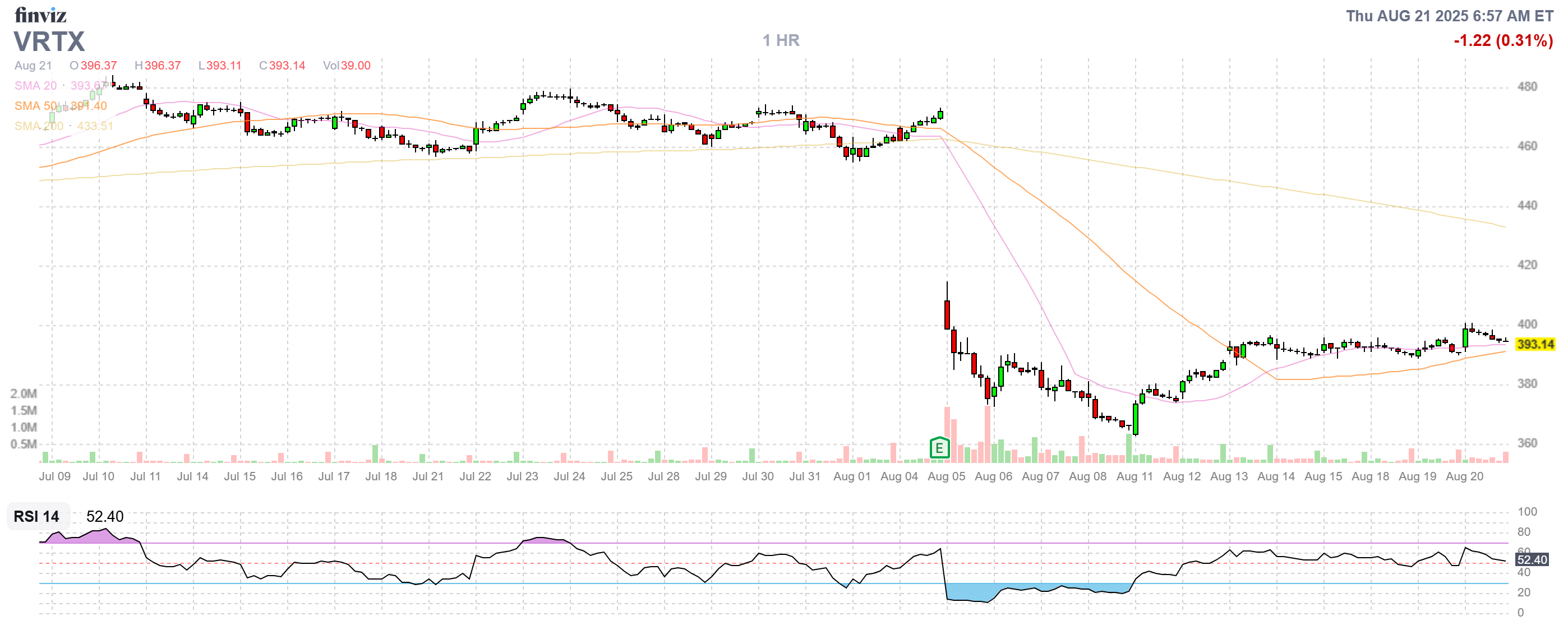Click the Jul 09 date axis label
The height and width of the screenshot is (630, 1568).
pyautogui.click(x=55, y=476)
